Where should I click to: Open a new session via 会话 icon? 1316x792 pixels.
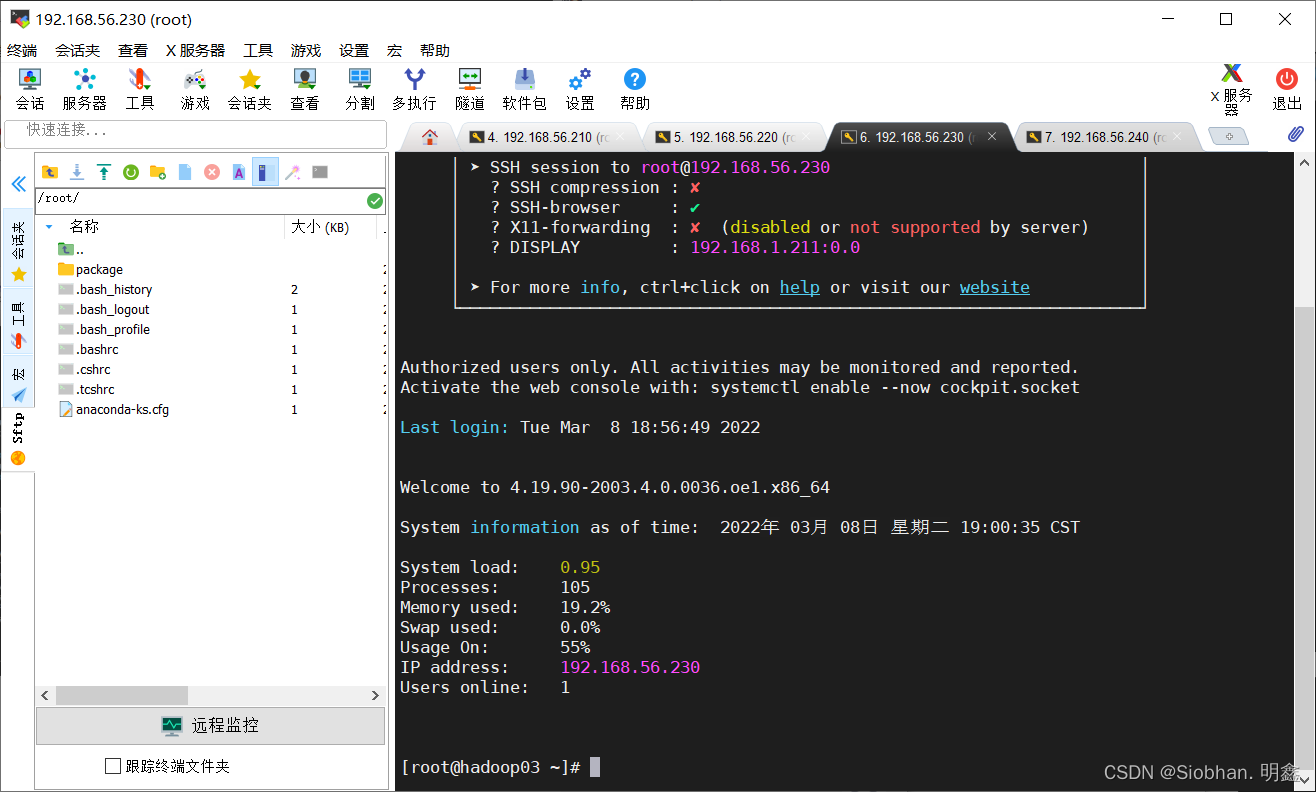[29, 87]
